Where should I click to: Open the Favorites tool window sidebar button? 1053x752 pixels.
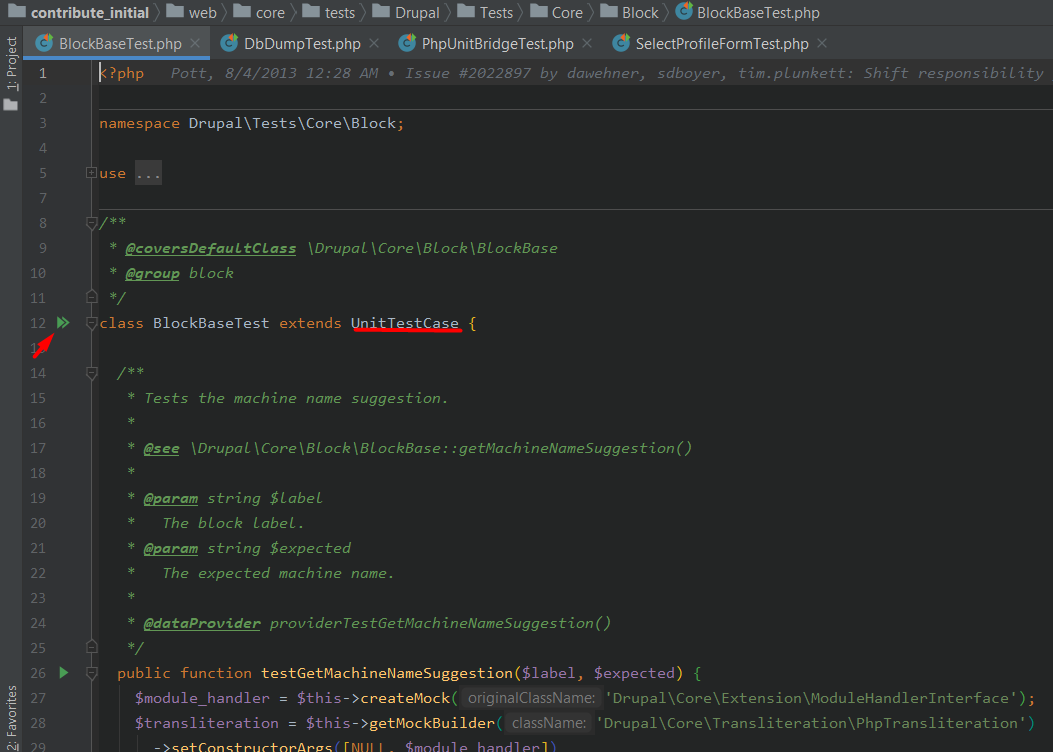[x=11, y=717]
